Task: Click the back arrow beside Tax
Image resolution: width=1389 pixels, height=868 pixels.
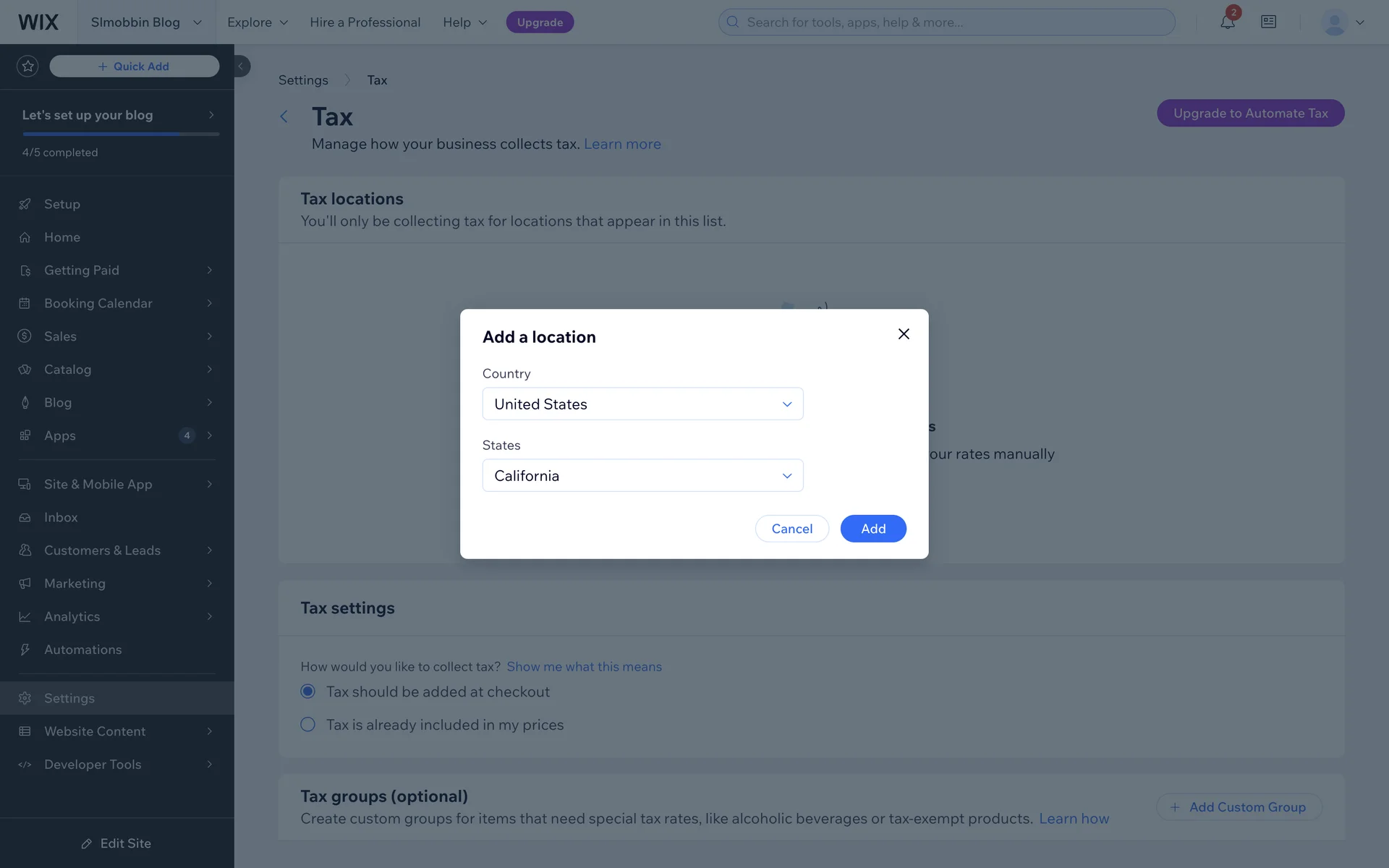Action: [284, 116]
